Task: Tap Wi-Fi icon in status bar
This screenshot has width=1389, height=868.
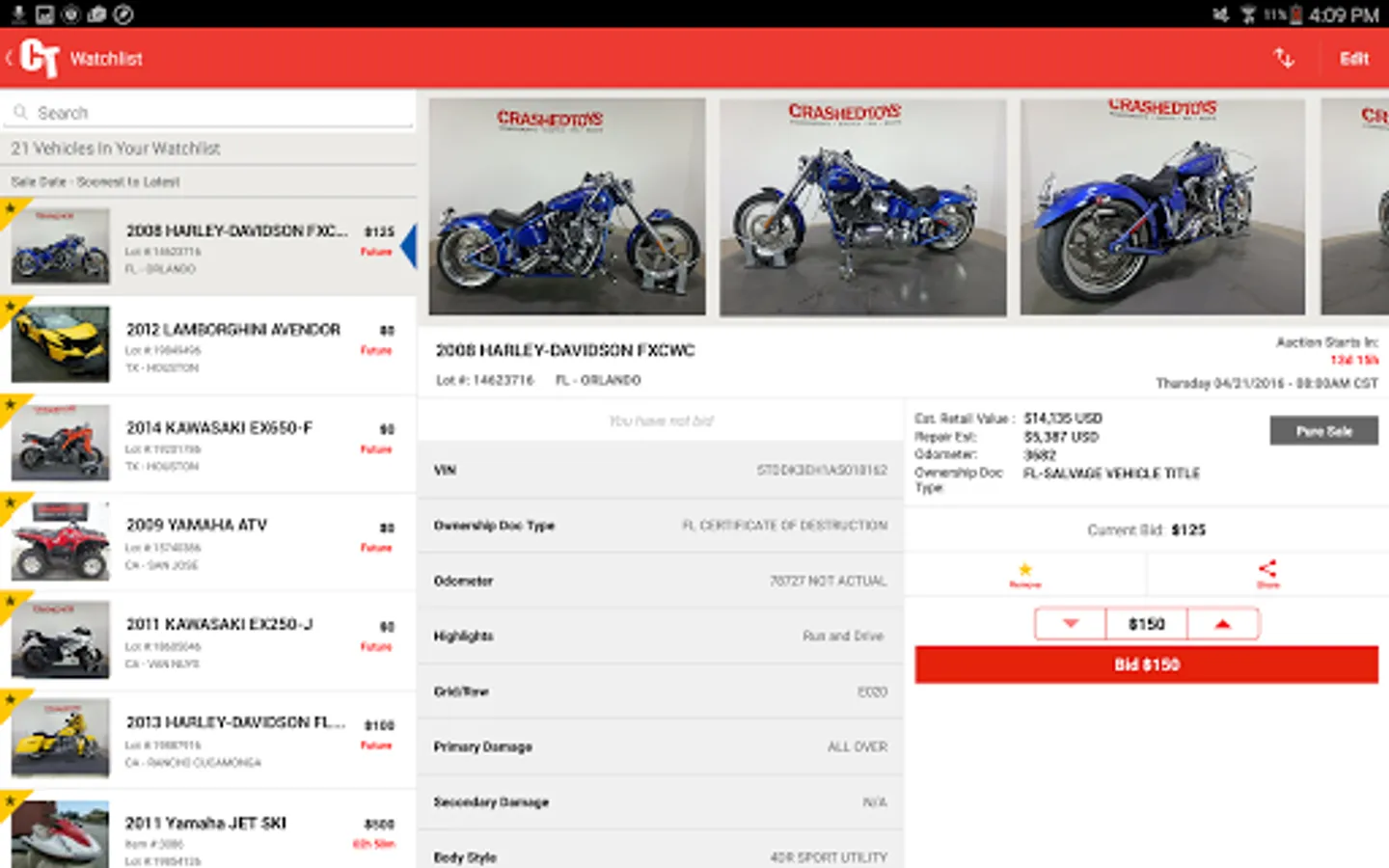Action: [1248, 14]
